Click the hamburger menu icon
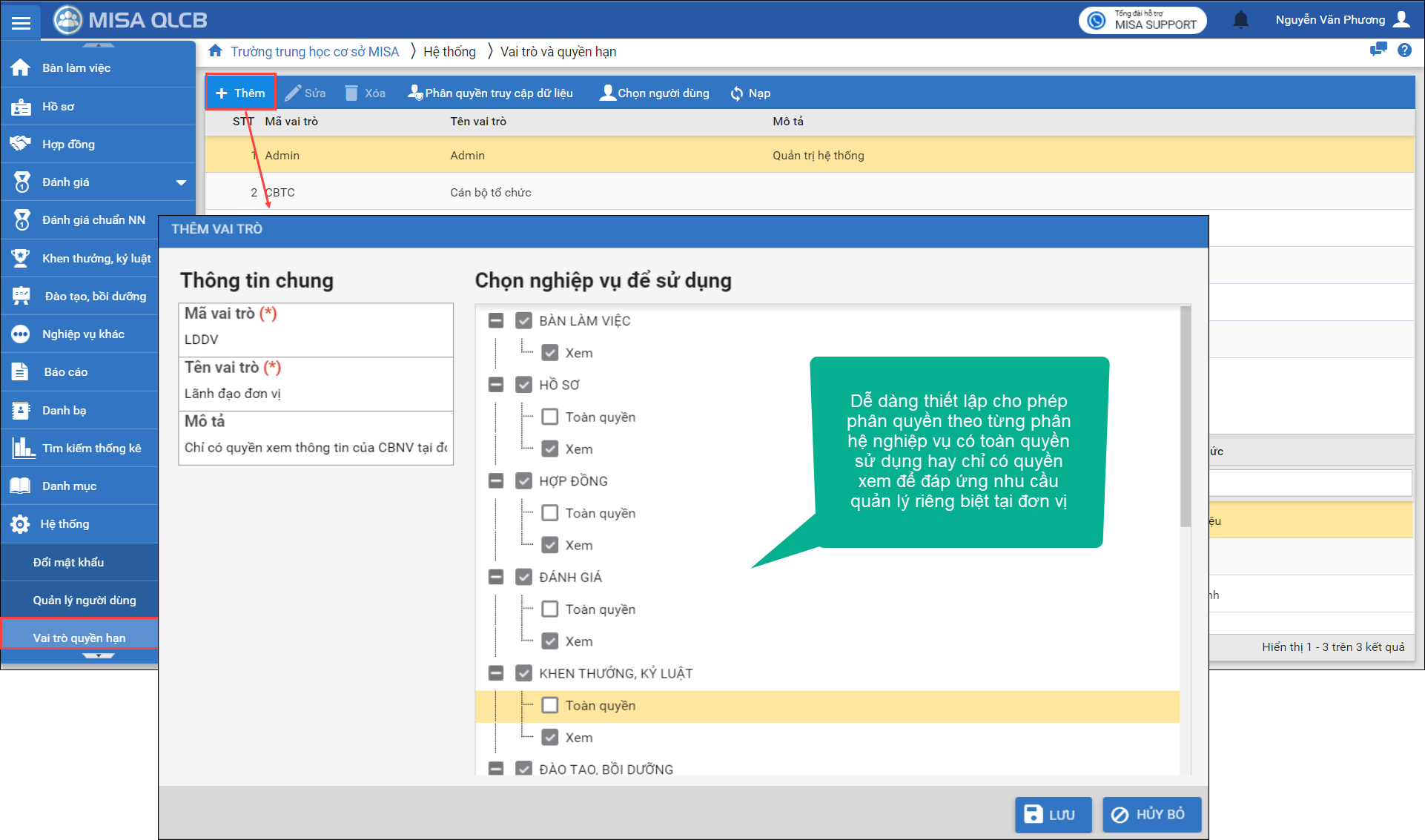 click(x=21, y=22)
